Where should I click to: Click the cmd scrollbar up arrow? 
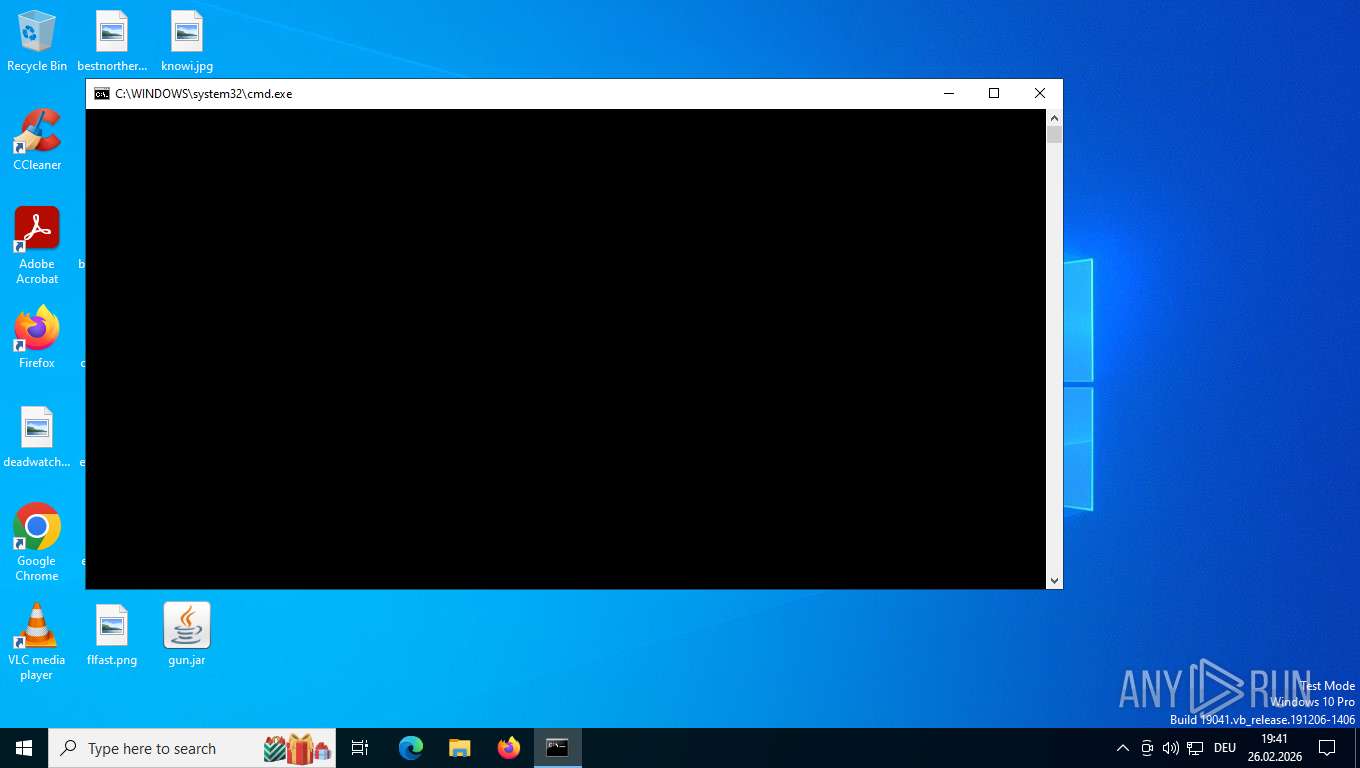[x=1054, y=117]
